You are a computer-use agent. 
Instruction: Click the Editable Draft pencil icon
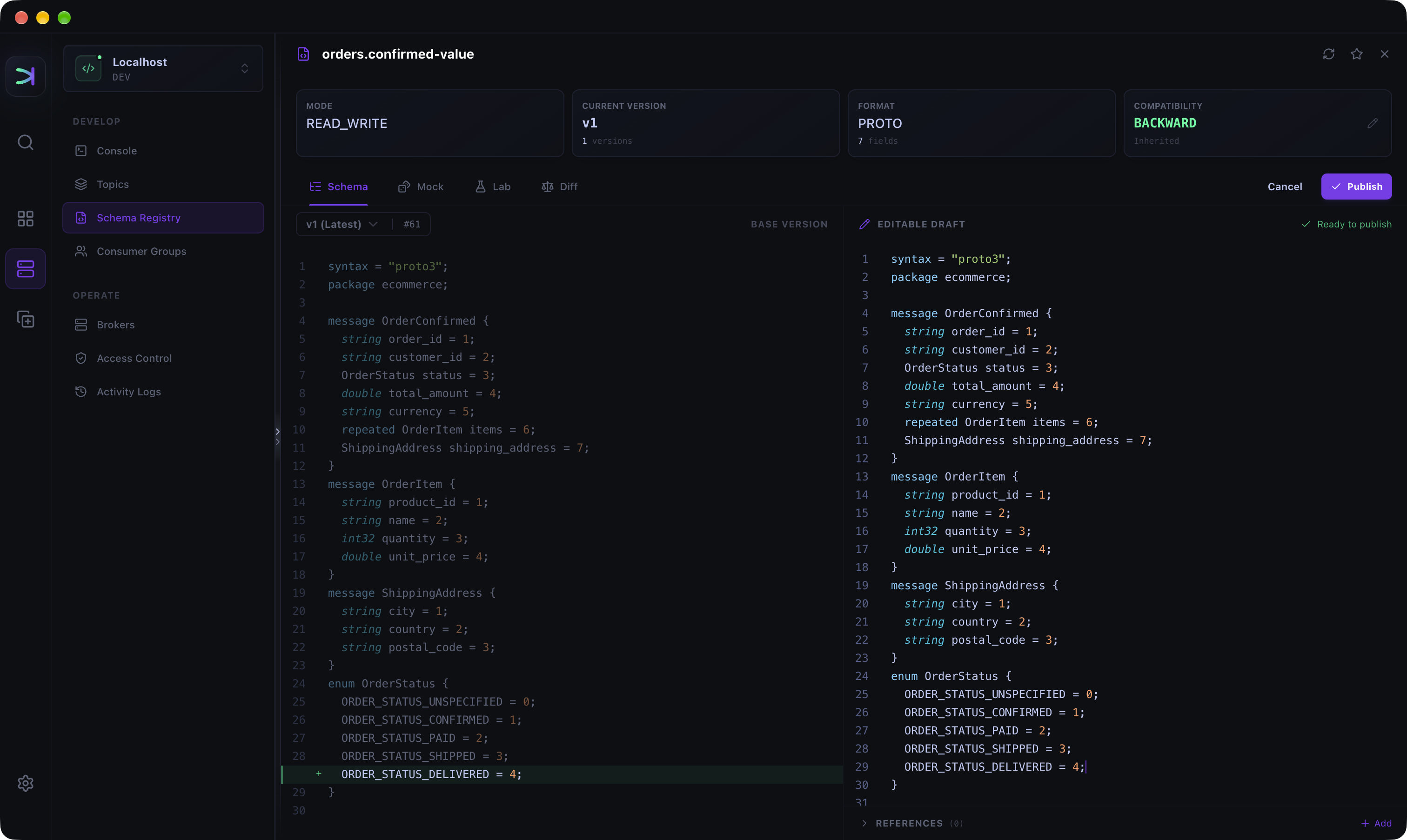coord(864,224)
